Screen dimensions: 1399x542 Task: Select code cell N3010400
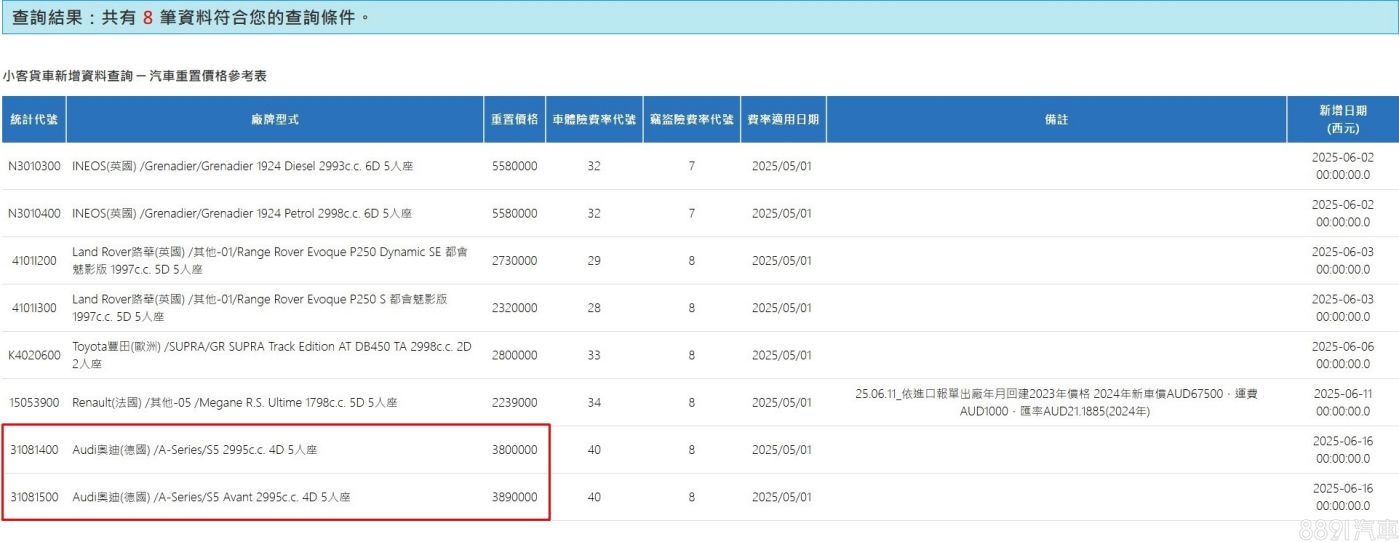tap(34, 213)
